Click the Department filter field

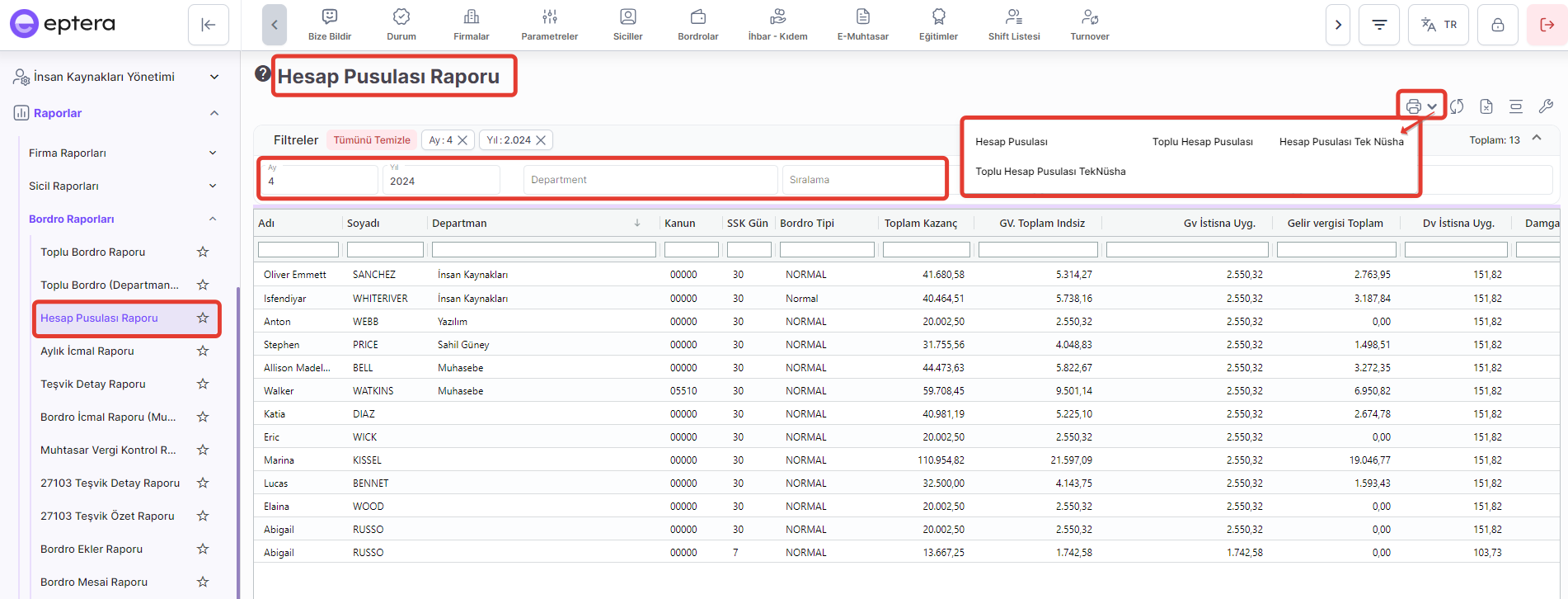click(x=650, y=180)
